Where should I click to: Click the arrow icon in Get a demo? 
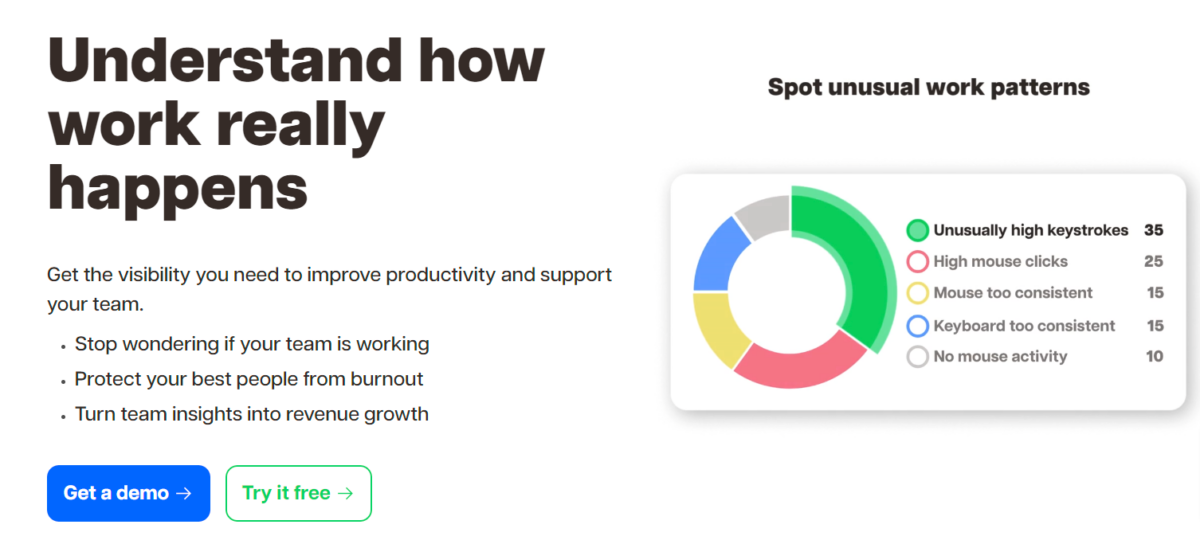[x=183, y=493]
